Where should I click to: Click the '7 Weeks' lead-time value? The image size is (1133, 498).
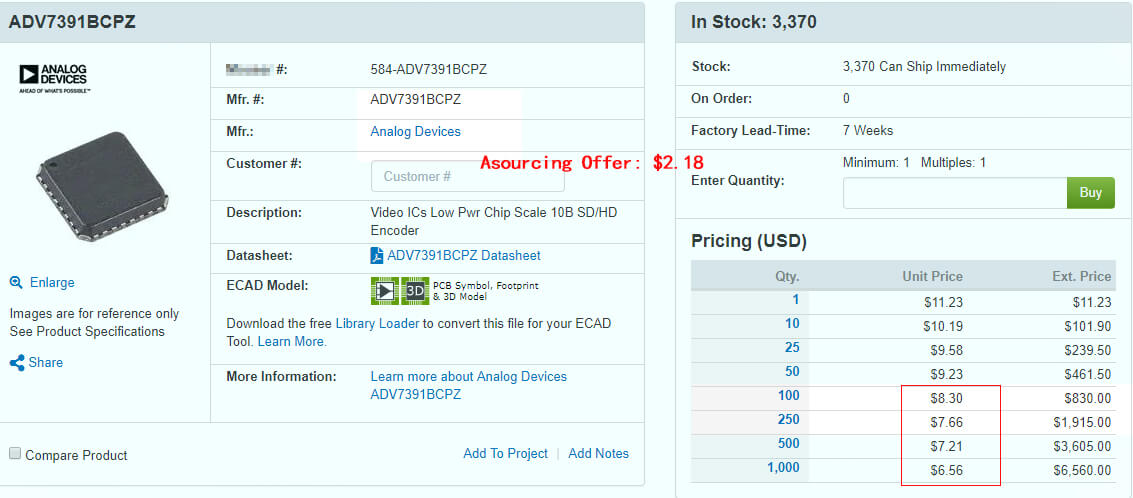pos(868,131)
